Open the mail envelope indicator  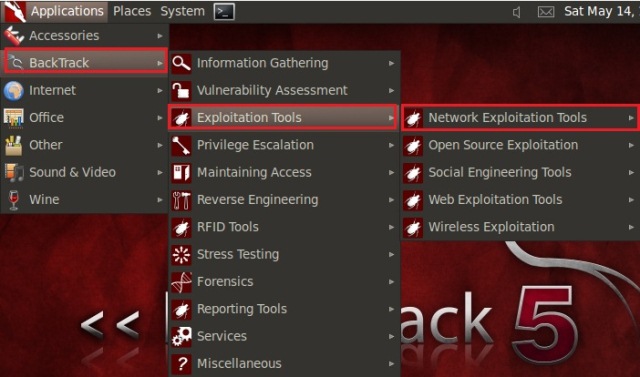(546, 12)
